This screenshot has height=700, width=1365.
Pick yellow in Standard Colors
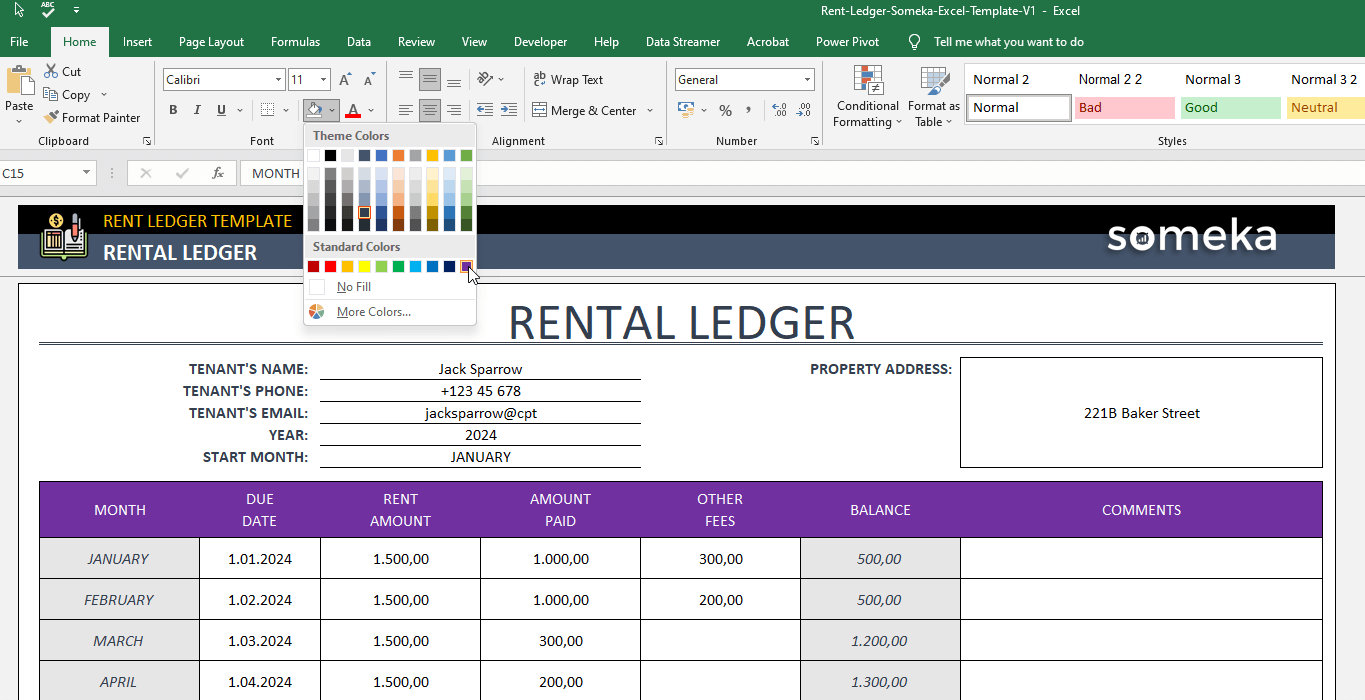364,266
